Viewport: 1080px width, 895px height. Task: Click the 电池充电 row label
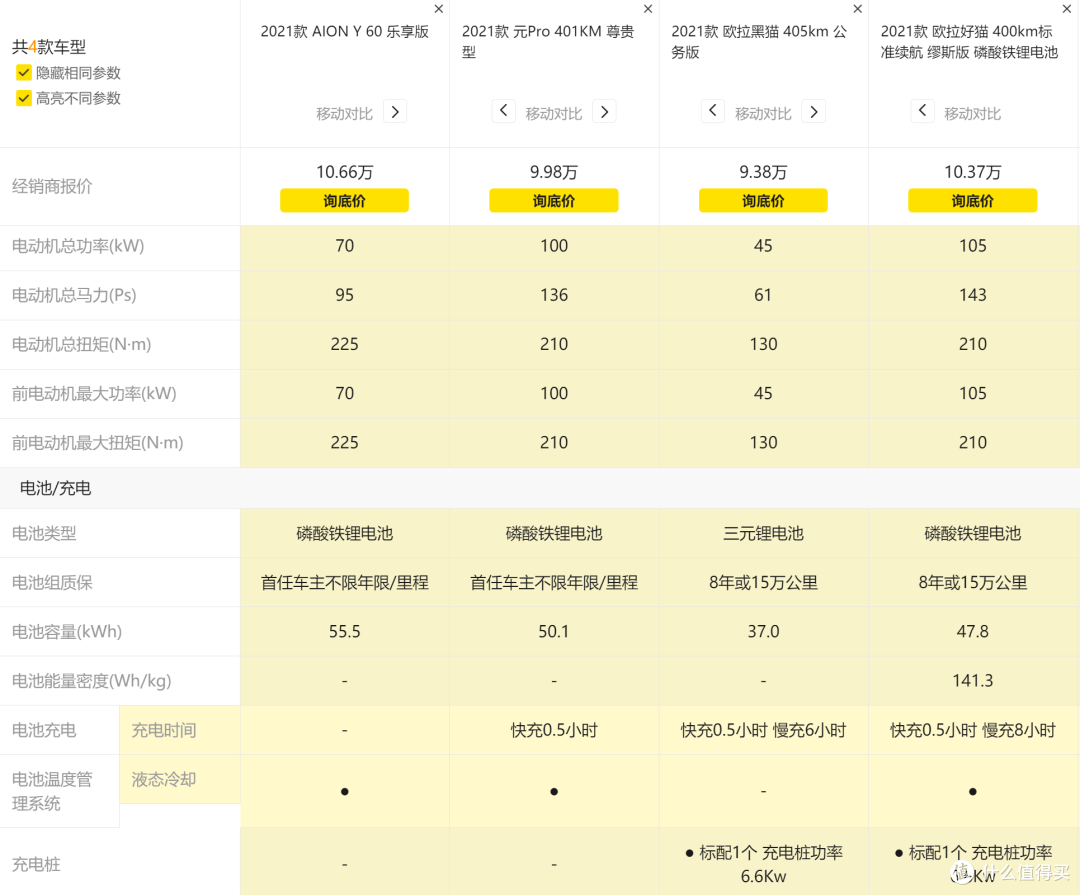pyautogui.click(x=44, y=730)
